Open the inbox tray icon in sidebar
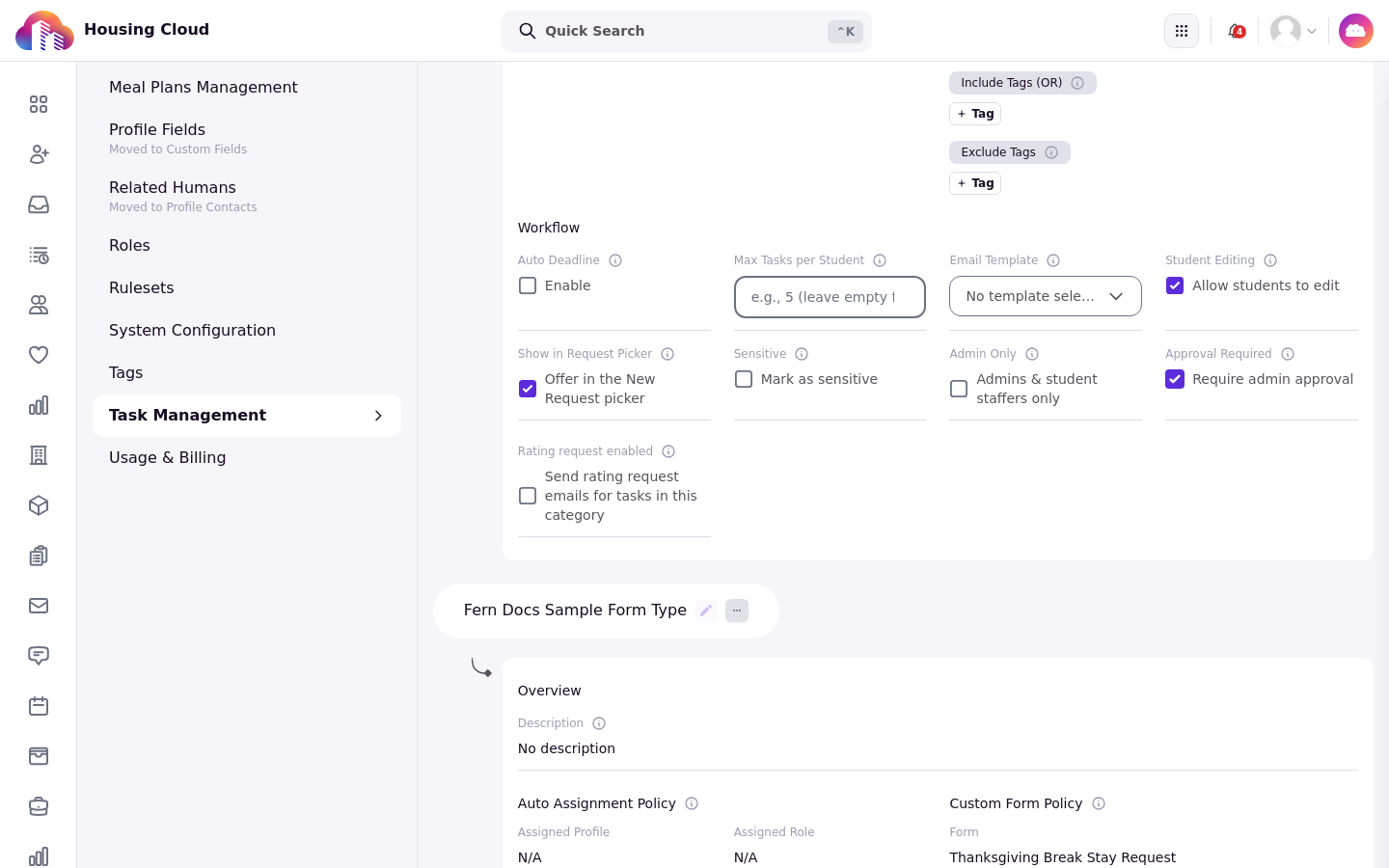This screenshot has width=1389, height=868. pyautogui.click(x=39, y=204)
